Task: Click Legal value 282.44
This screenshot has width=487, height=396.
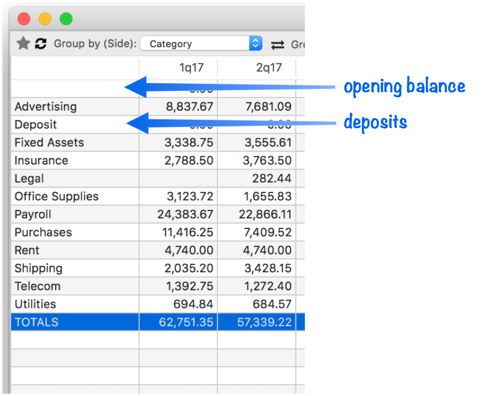Action: point(272,179)
